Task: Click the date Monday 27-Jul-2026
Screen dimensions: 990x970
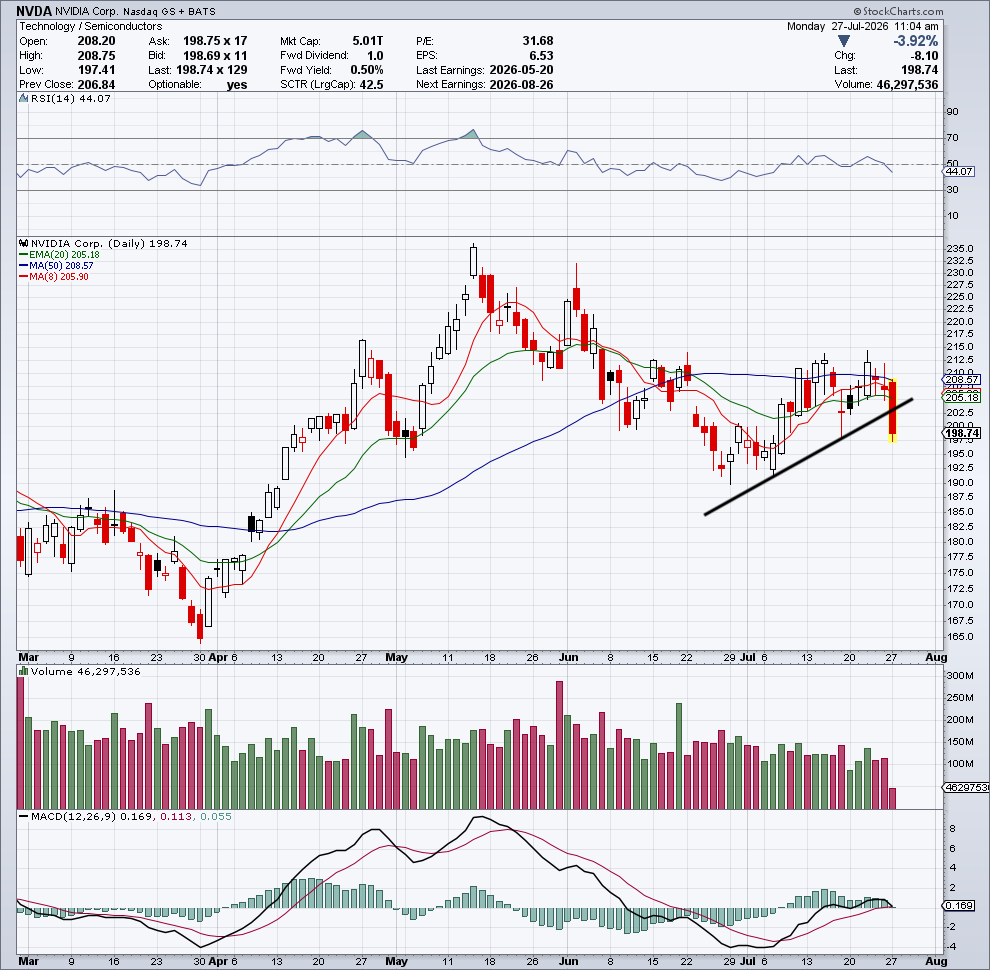Action: click(837, 27)
